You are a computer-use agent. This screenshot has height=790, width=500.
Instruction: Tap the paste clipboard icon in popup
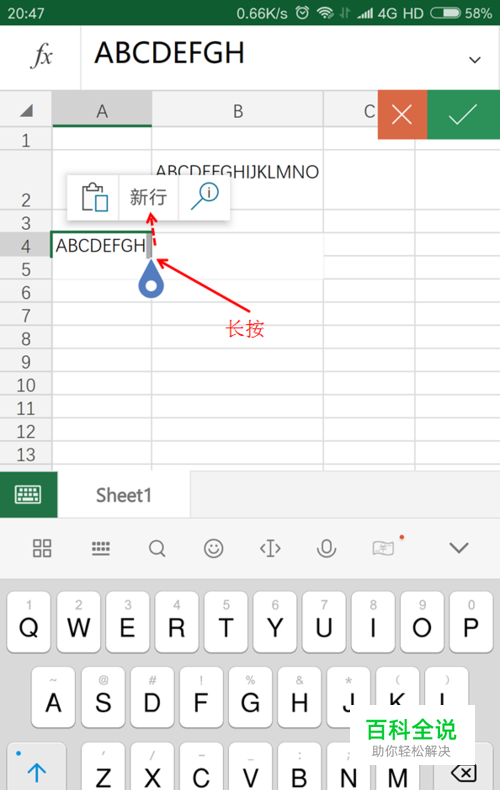pos(94,197)
